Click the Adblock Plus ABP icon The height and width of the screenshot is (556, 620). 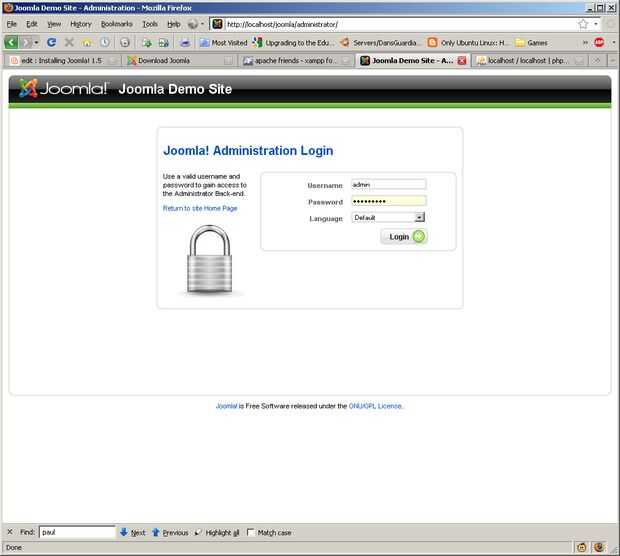599,42
